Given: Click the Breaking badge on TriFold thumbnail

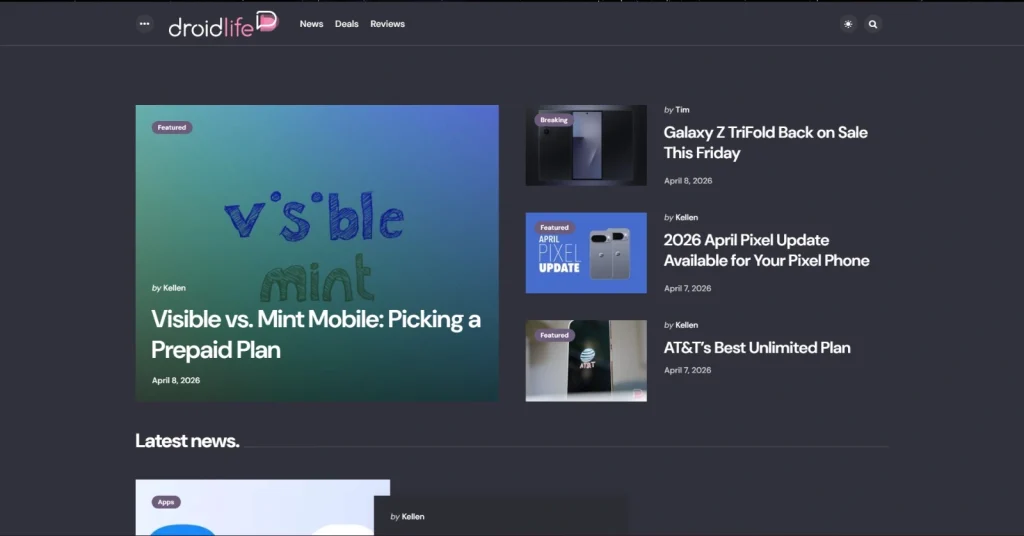Looking at the screenshot, I should click(x=554, y=120).
